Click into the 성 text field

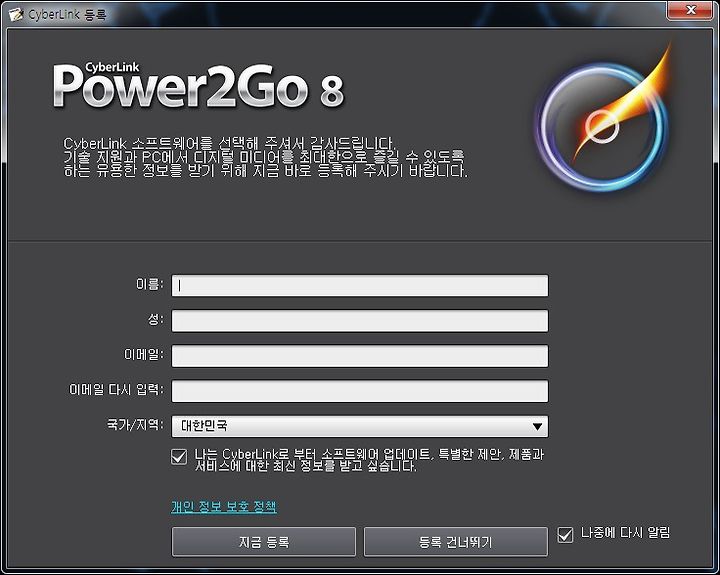point(360,321)
